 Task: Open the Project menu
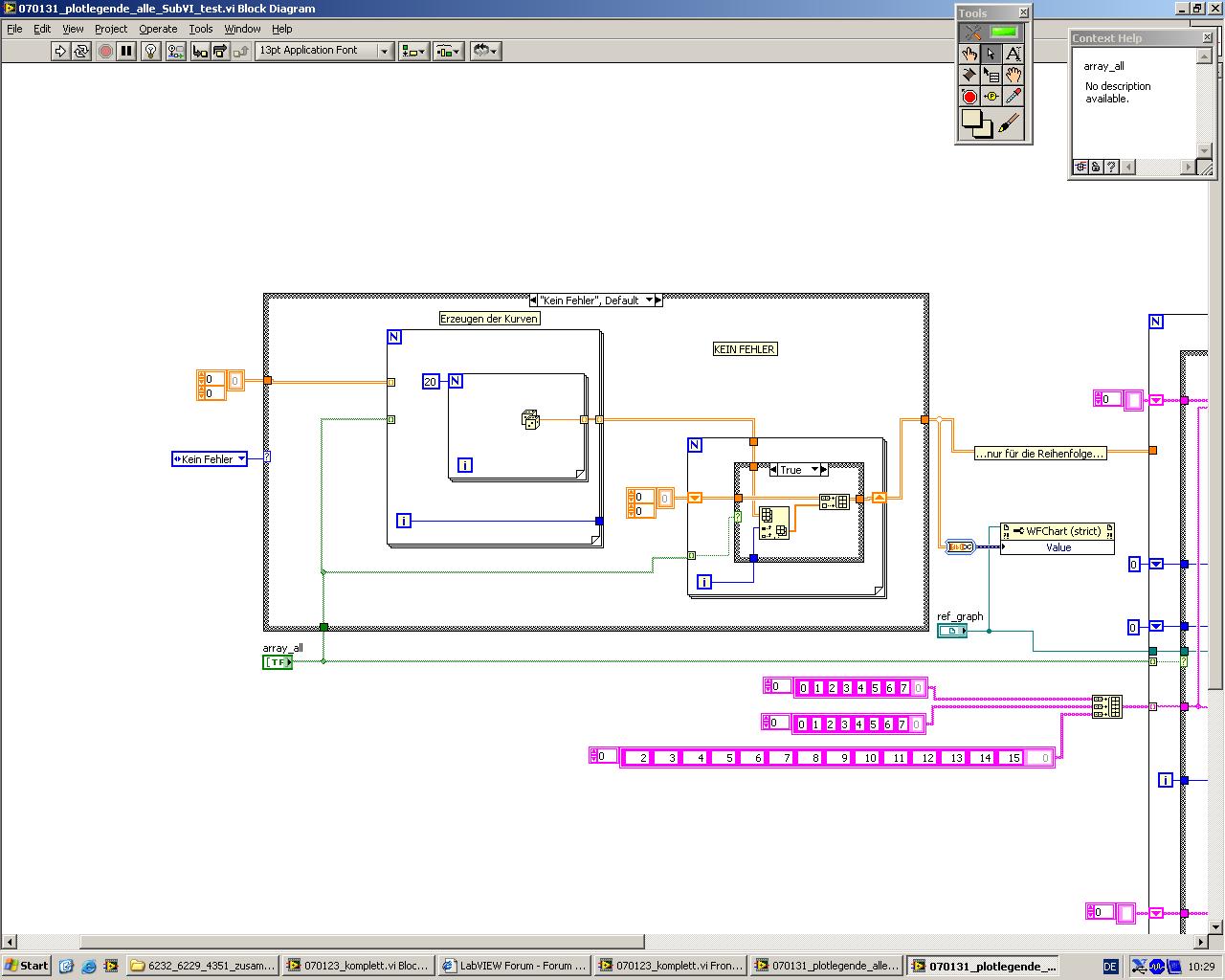[x=111, y=29]
